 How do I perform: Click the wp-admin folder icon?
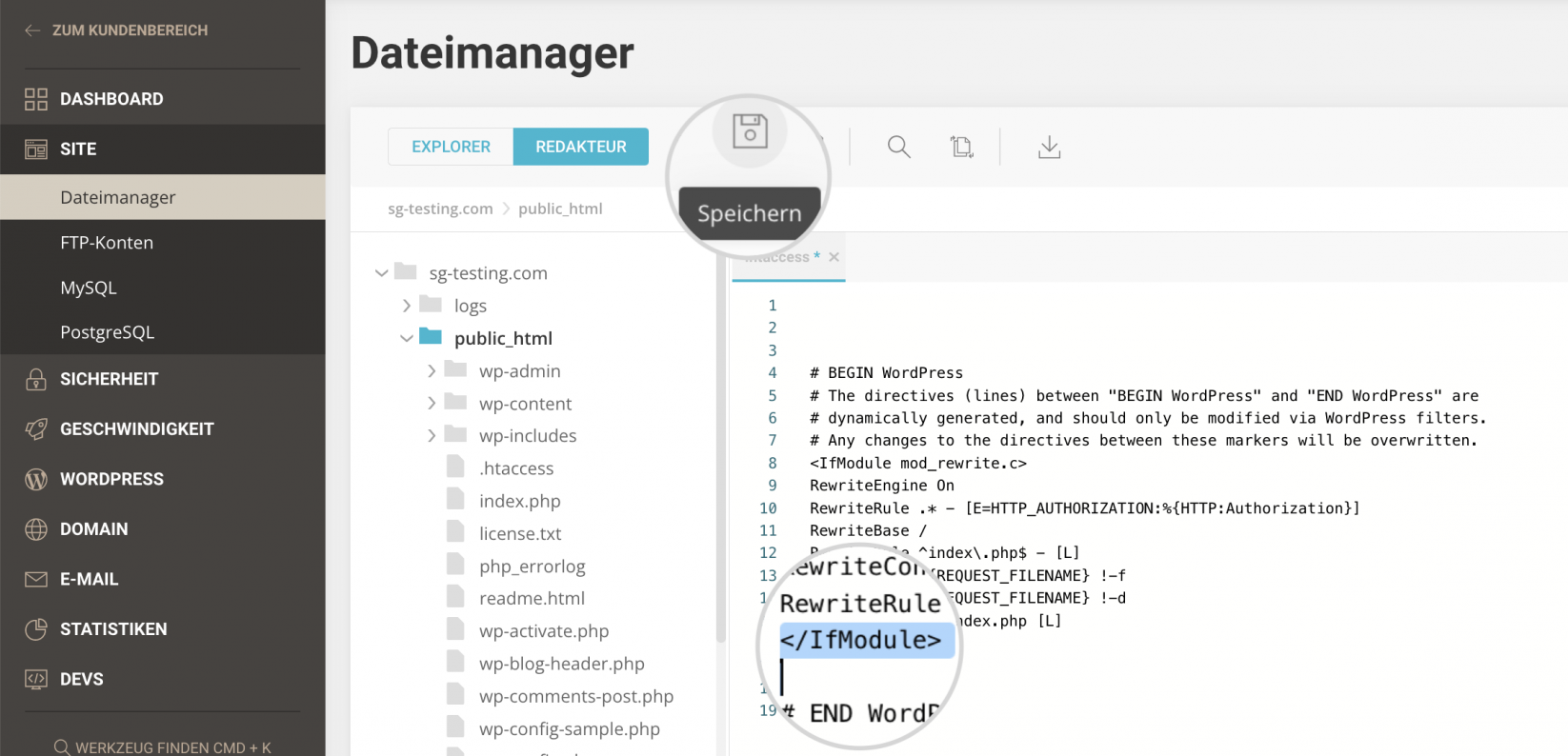click(455, 369)
